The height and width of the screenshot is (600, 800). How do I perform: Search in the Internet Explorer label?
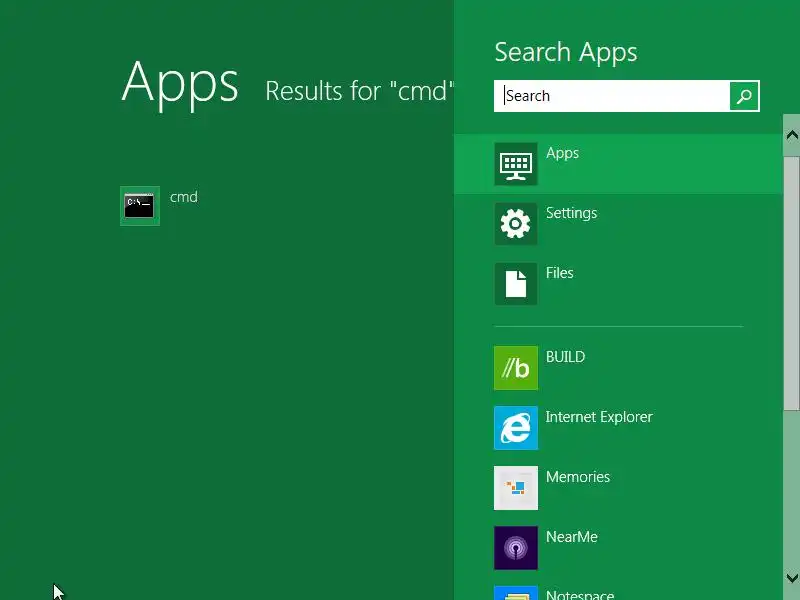pyautogui.click(x=599, y=417)
